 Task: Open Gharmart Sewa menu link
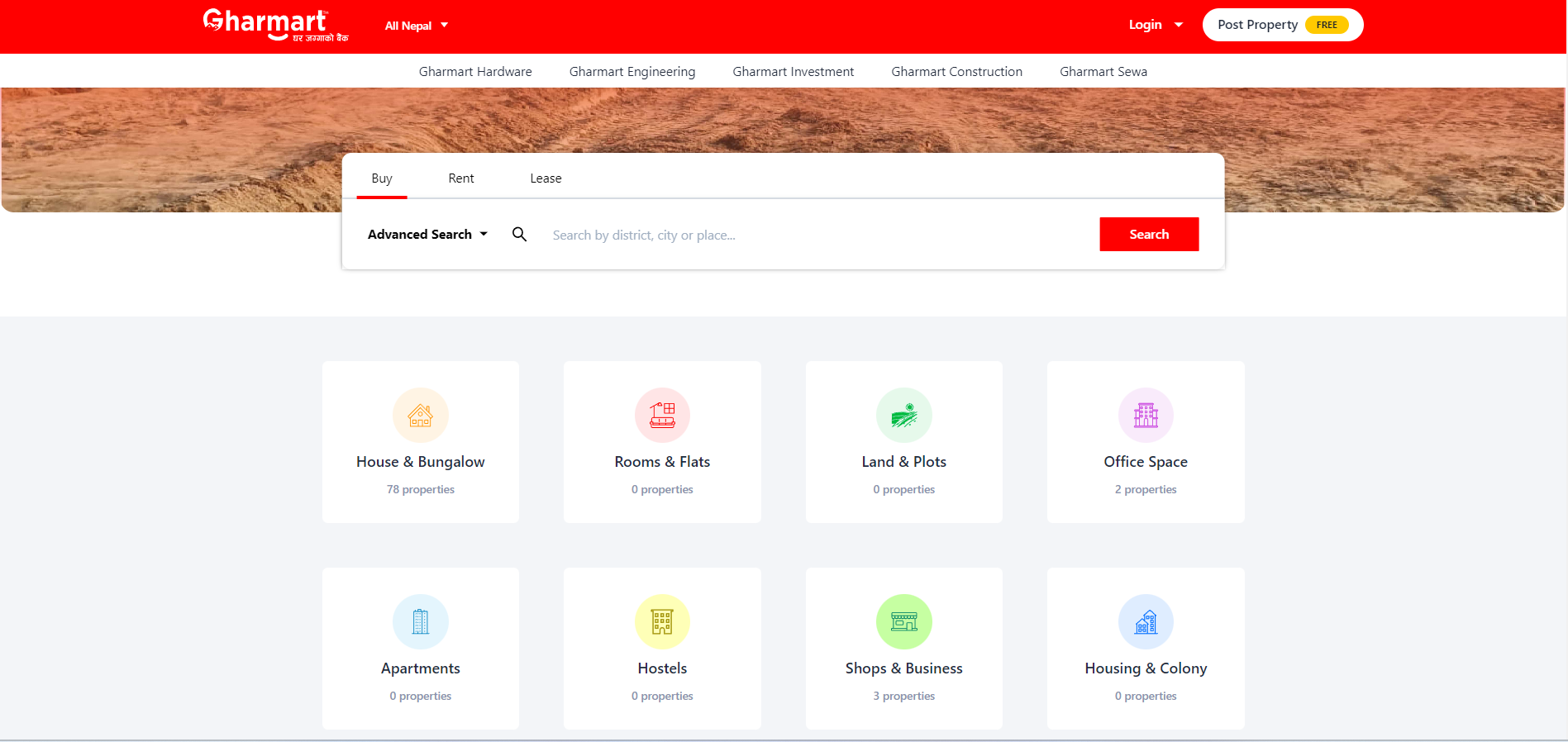(x=1103, y=72)
